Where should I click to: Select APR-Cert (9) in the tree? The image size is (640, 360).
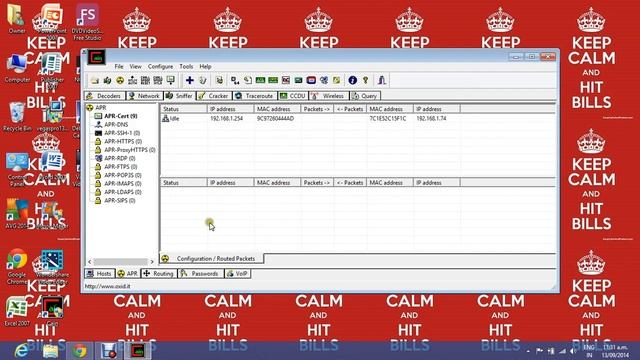click(116, 116)
